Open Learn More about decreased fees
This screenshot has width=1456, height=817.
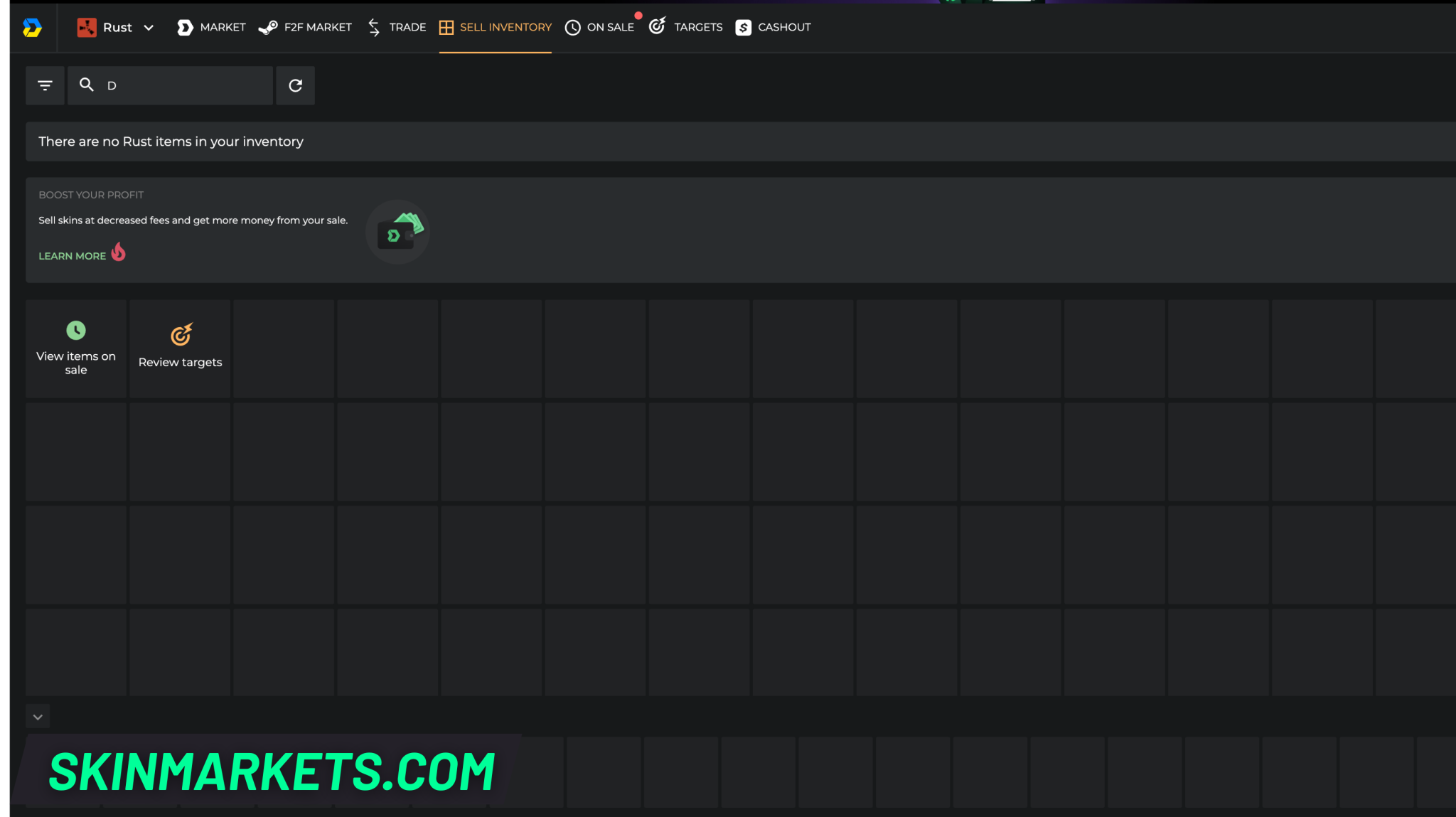coord(72,255)
